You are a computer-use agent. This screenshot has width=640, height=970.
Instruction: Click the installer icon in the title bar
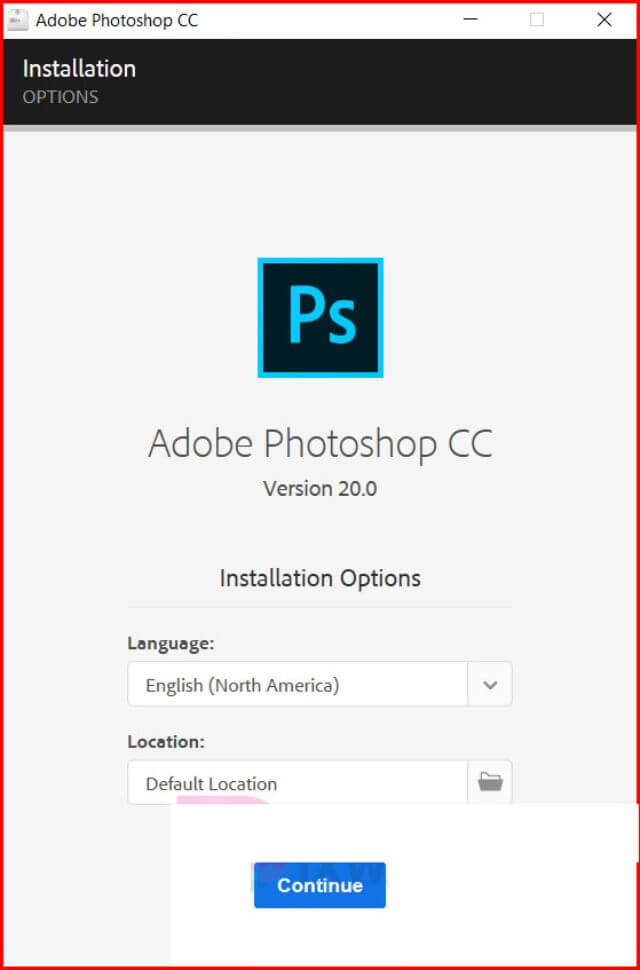16,19
